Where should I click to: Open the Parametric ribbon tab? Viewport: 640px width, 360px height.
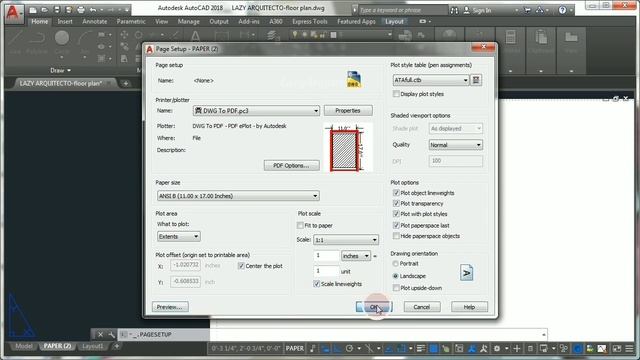point(131,22)
